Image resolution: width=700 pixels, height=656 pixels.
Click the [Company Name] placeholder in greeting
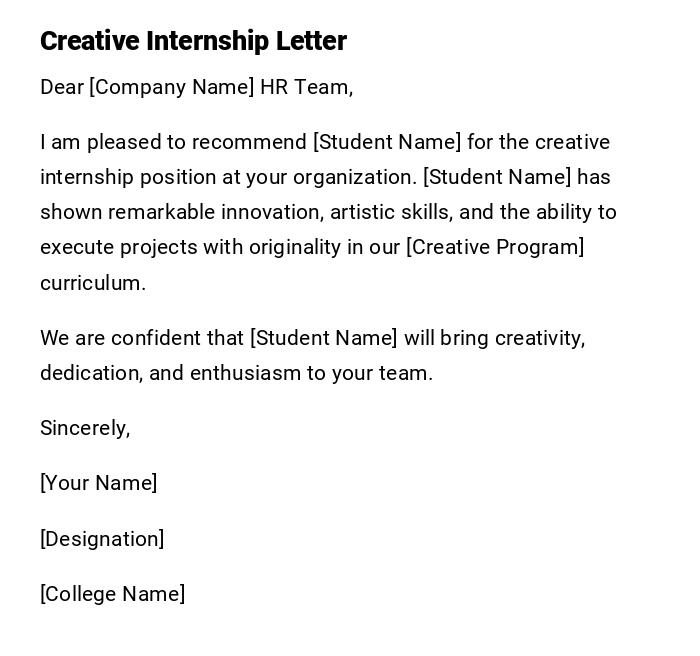pyautogui.click(x=172, y=87)
